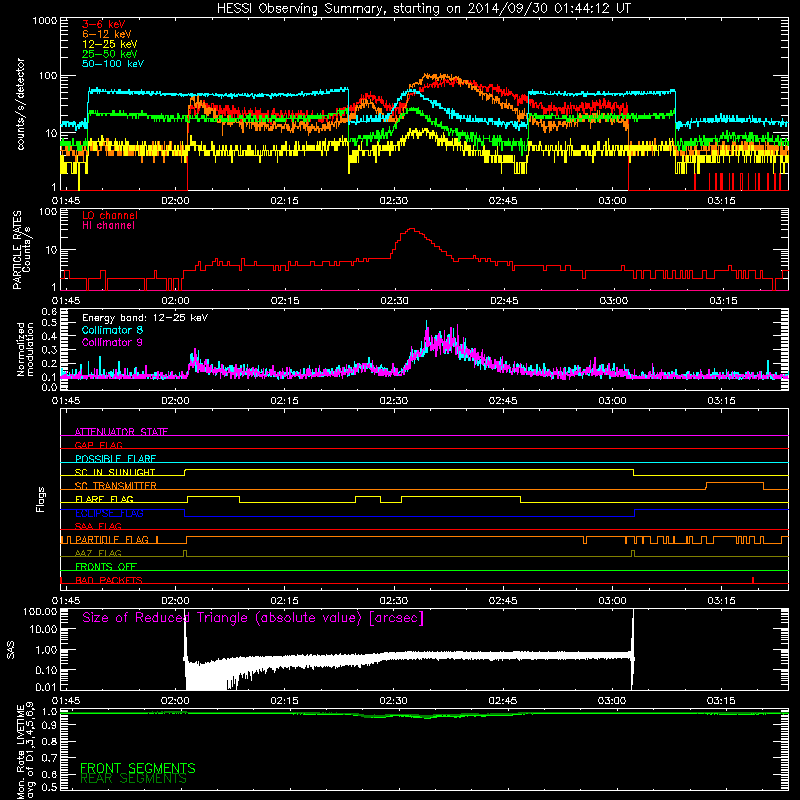Click the 'GAP FLAG' label
This screenshot has height=800, width=800.
98,445
